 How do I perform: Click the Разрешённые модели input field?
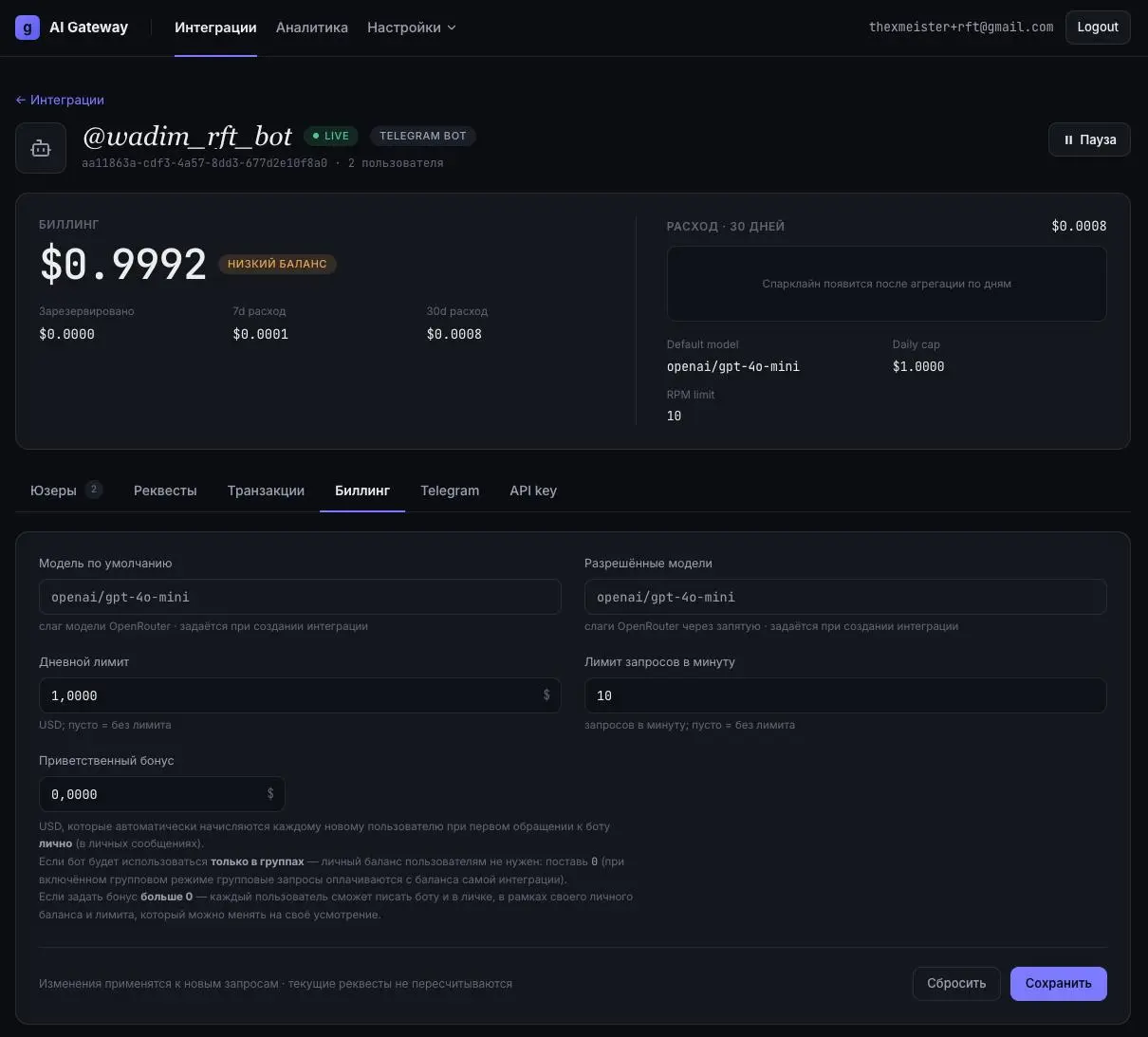(845, 597)
